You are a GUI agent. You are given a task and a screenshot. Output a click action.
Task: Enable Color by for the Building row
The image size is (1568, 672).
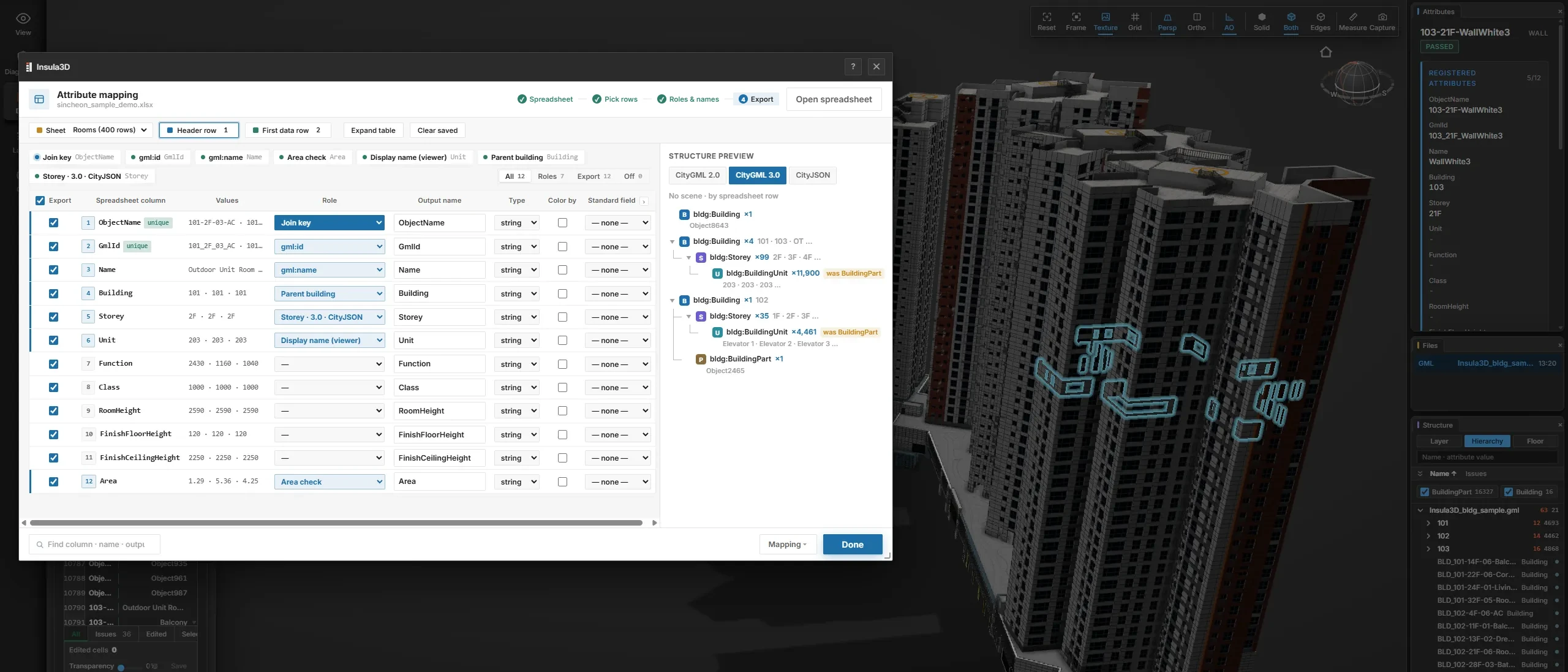pos(562,293)
